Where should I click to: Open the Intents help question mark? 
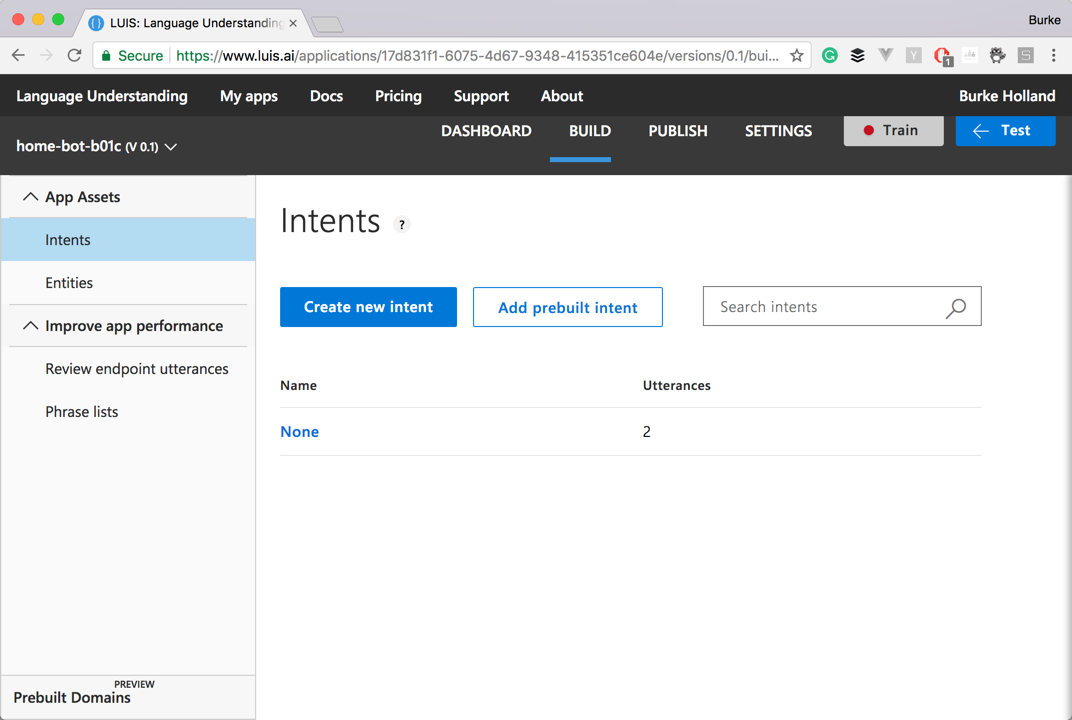tap(402, 224)
